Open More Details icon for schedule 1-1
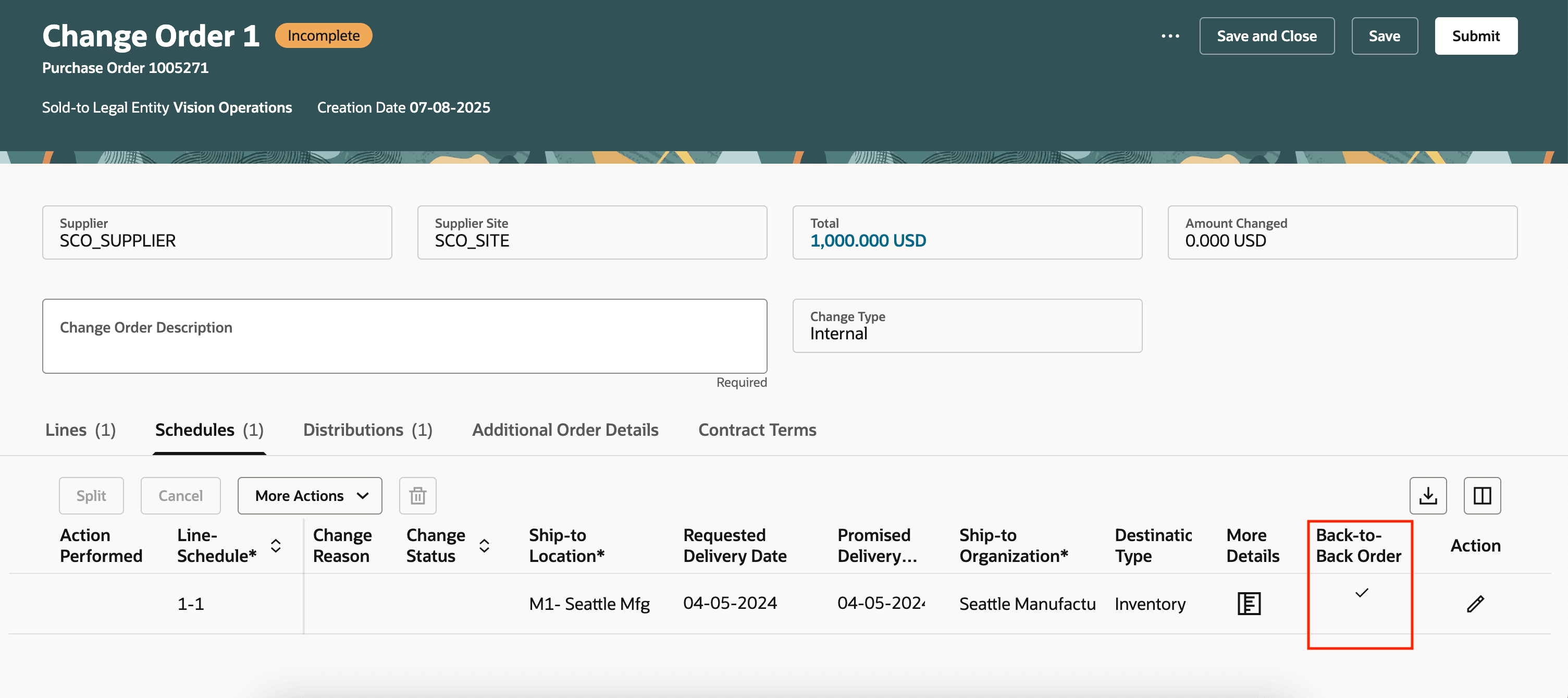 coord(1249,604)
